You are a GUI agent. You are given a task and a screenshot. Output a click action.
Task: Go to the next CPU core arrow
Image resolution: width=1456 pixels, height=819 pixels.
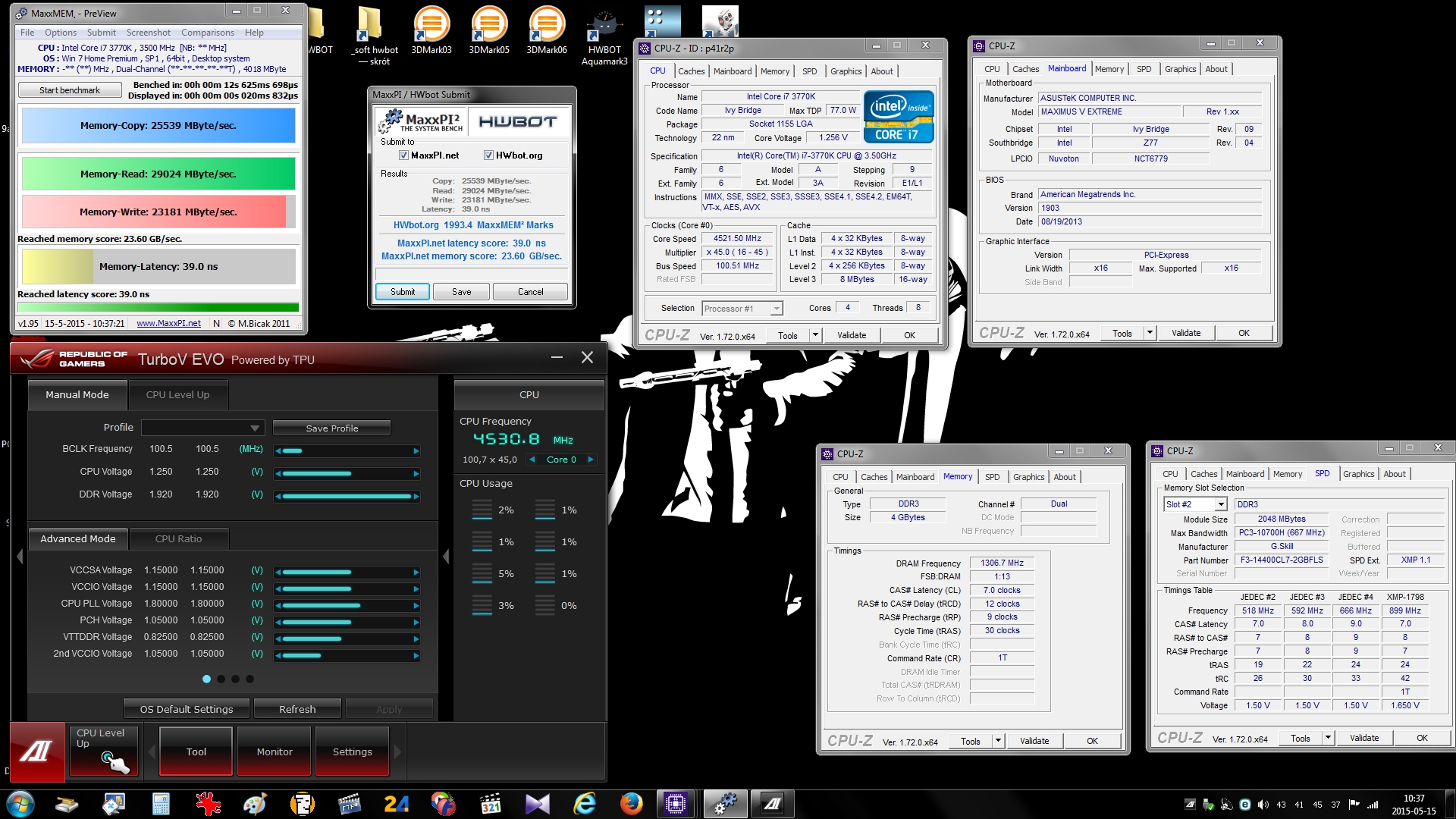pos(590,460)
